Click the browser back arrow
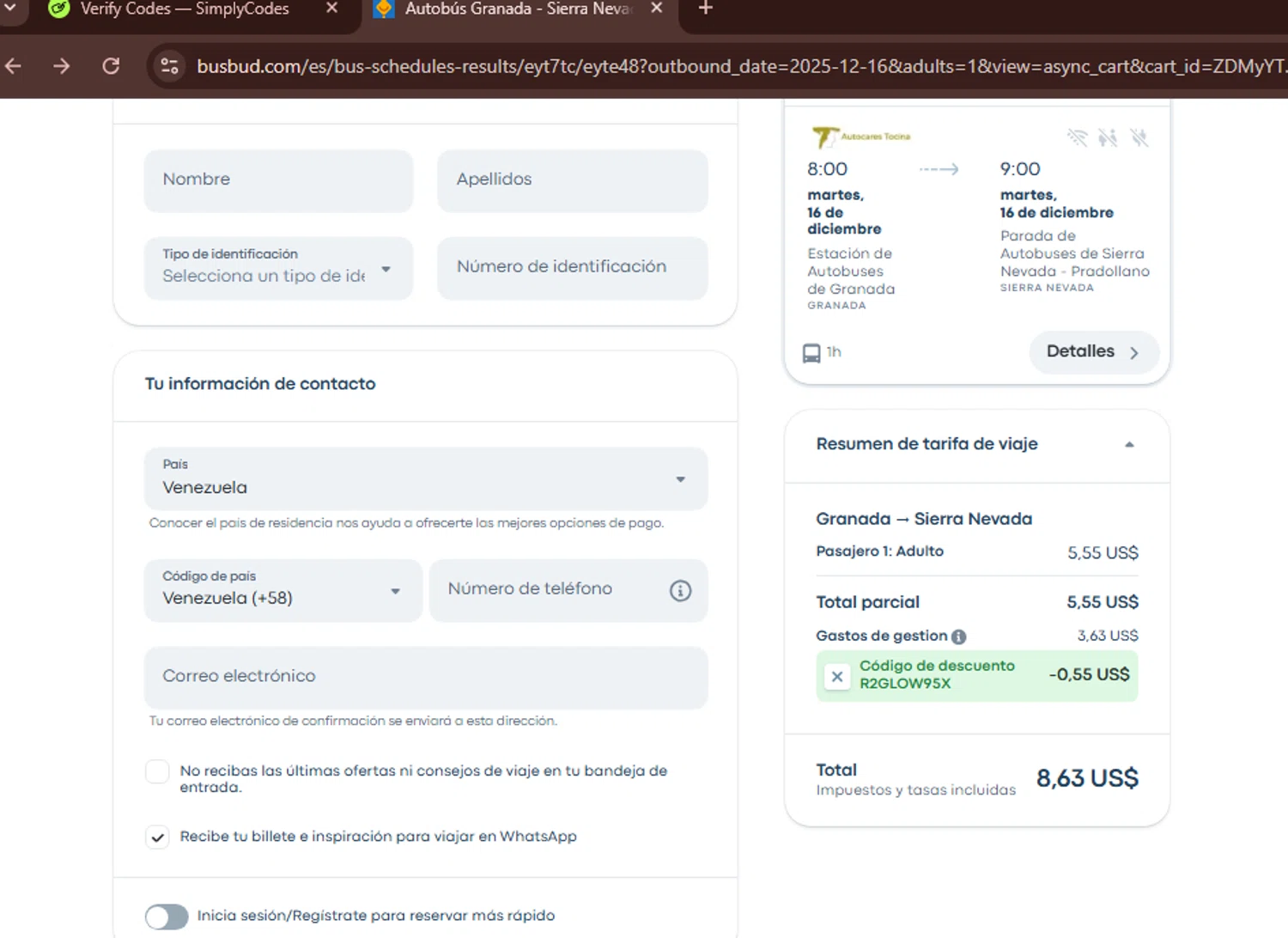The width and height of the screenshot is (1288, 938). [x=14, y=66]
